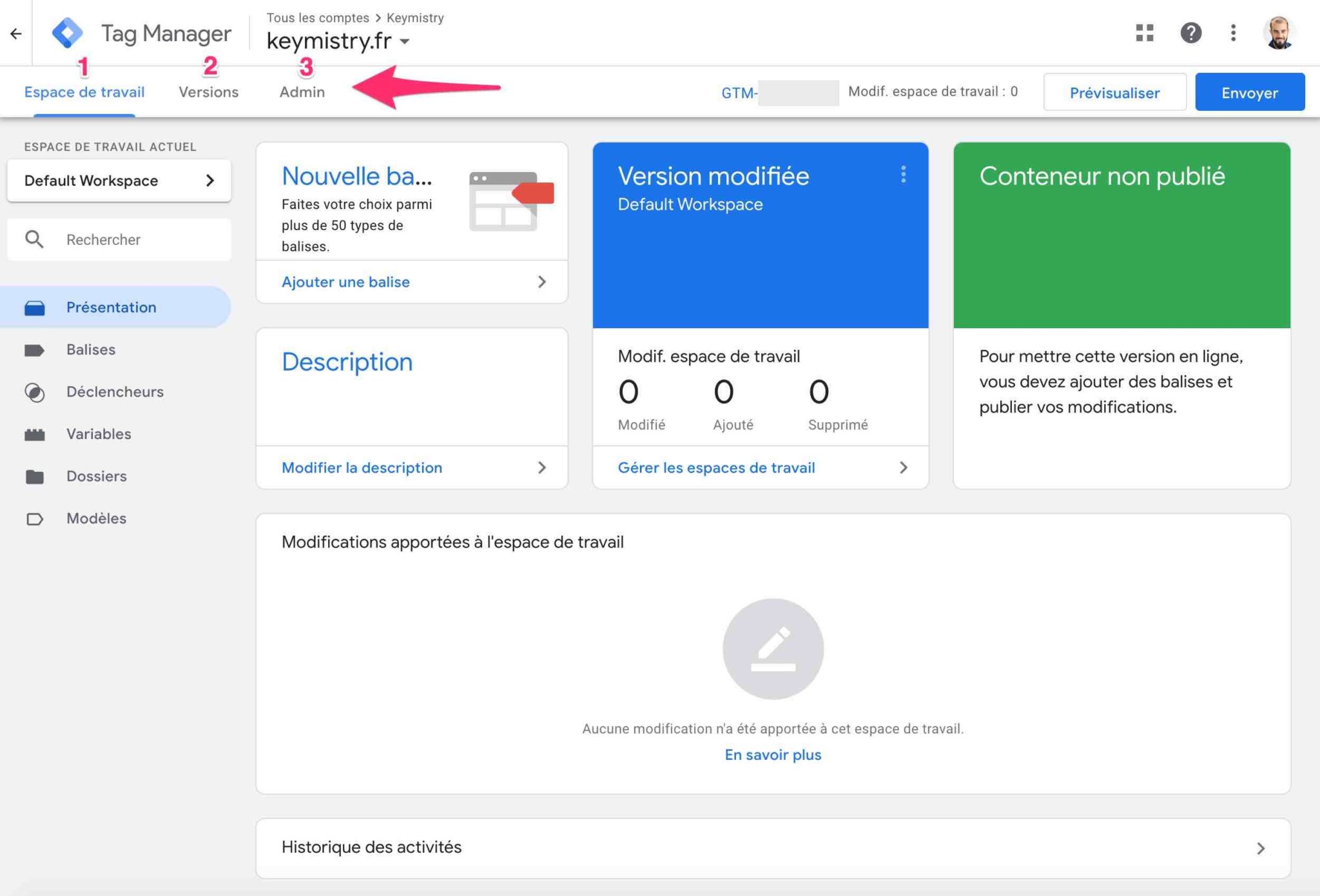The image size is (1320, 896).
Task: Click the blue Envoyer button
Action: tap(1249, 92)
